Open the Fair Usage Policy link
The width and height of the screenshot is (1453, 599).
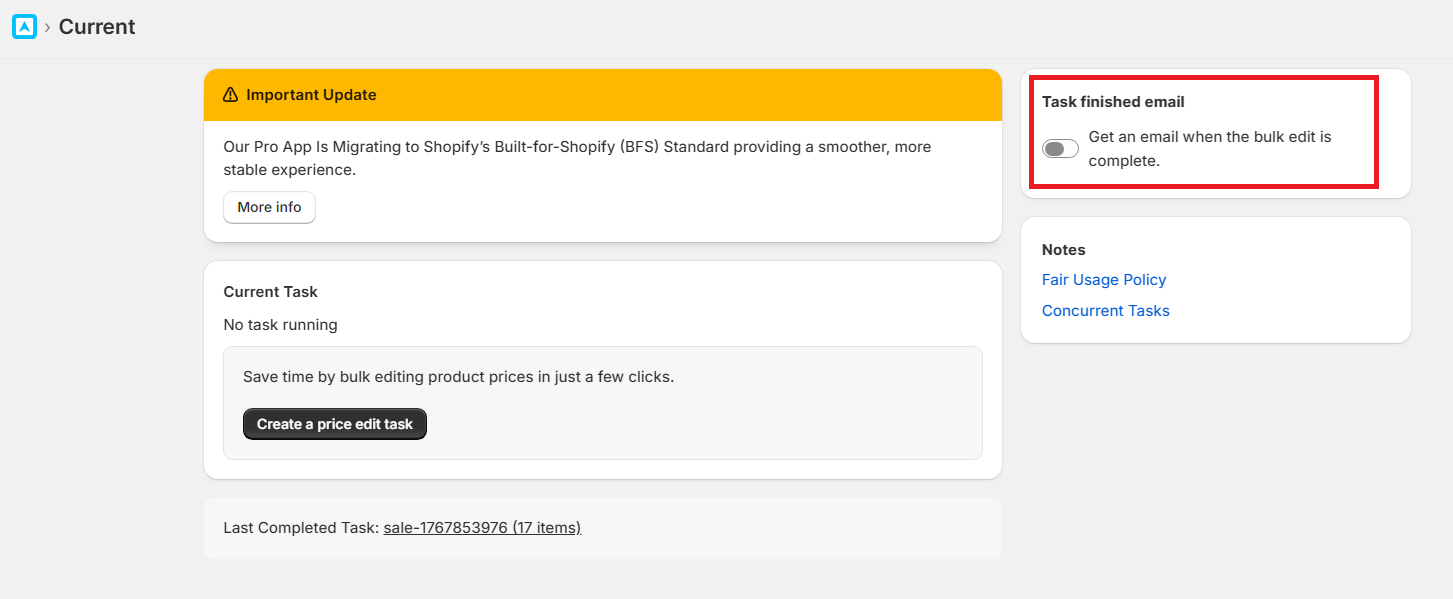point(1104,280)
